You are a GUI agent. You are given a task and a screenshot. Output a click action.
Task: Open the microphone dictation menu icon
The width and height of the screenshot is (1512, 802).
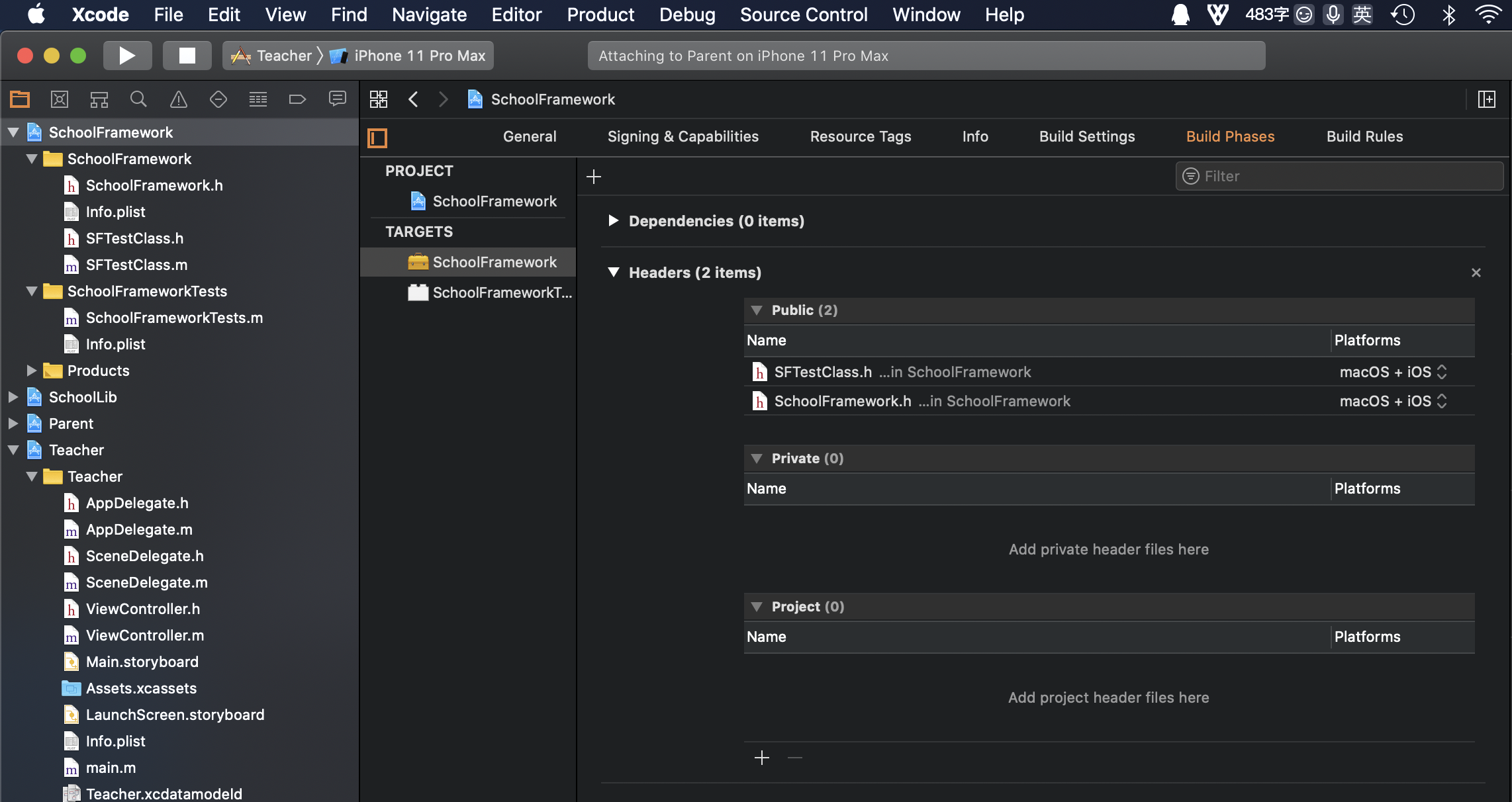click(1333, 15)
